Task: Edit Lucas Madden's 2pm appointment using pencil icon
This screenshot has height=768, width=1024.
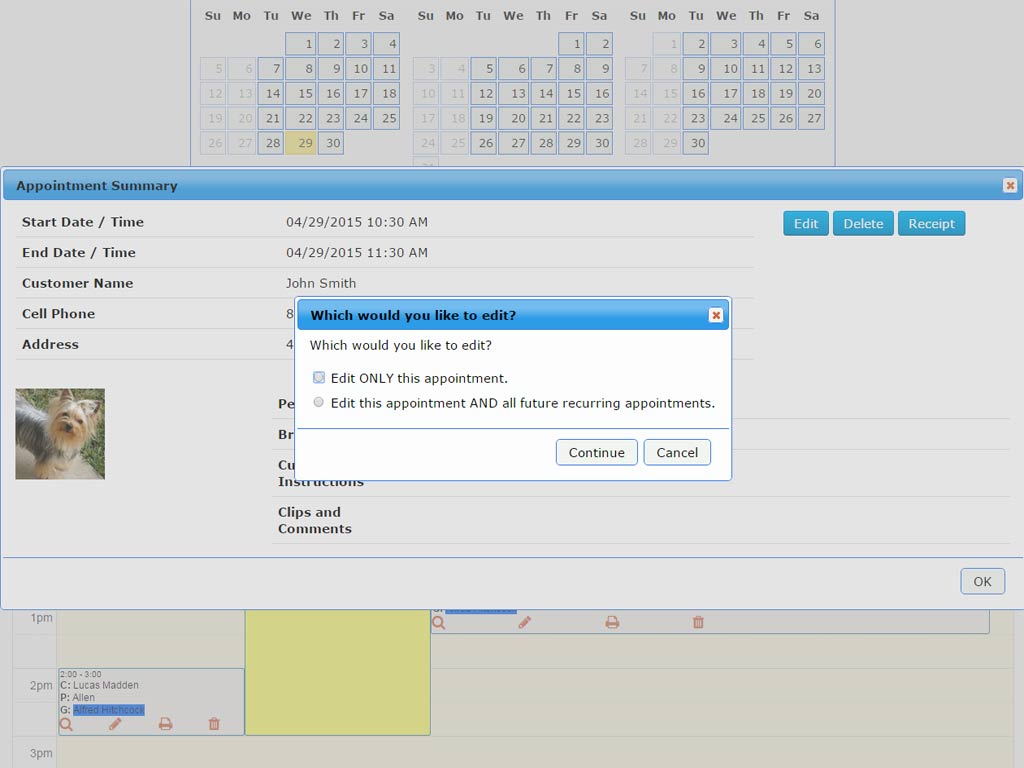Action: 115,723
